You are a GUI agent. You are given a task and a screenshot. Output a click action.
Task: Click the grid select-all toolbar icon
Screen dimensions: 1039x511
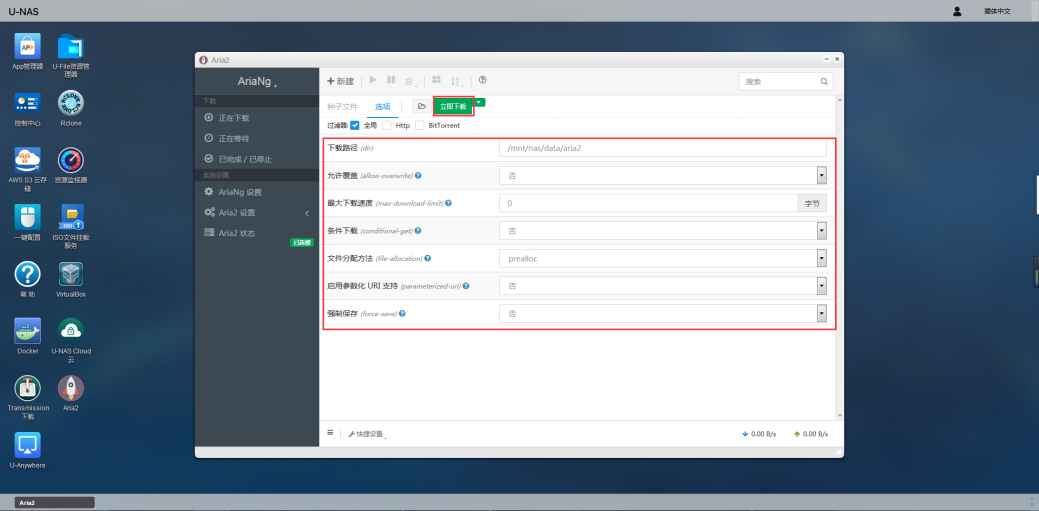[x=436, y=80]
